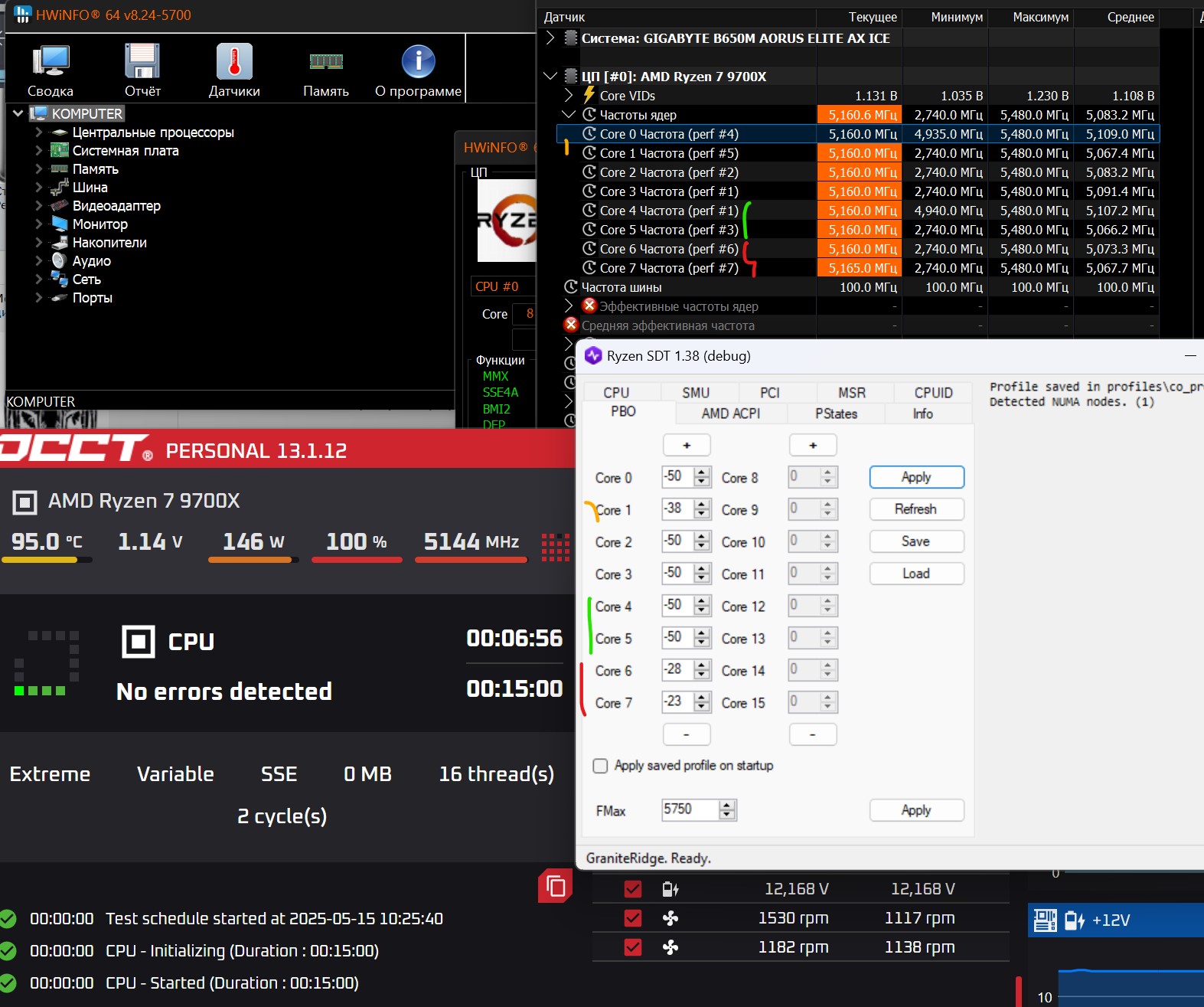Click the FMax 5750 input field
The height and width of the screenshot is (1007, 1204).
coord(691,809)
